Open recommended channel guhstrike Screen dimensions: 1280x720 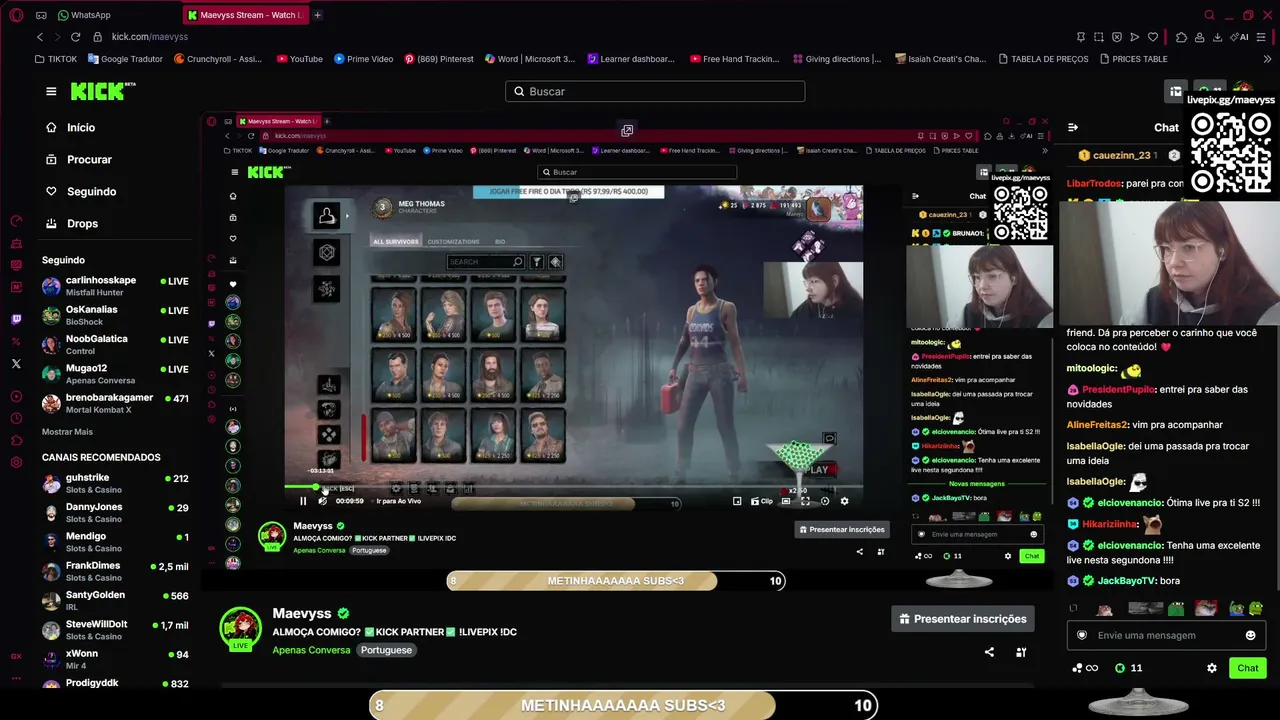pos(115,484)
